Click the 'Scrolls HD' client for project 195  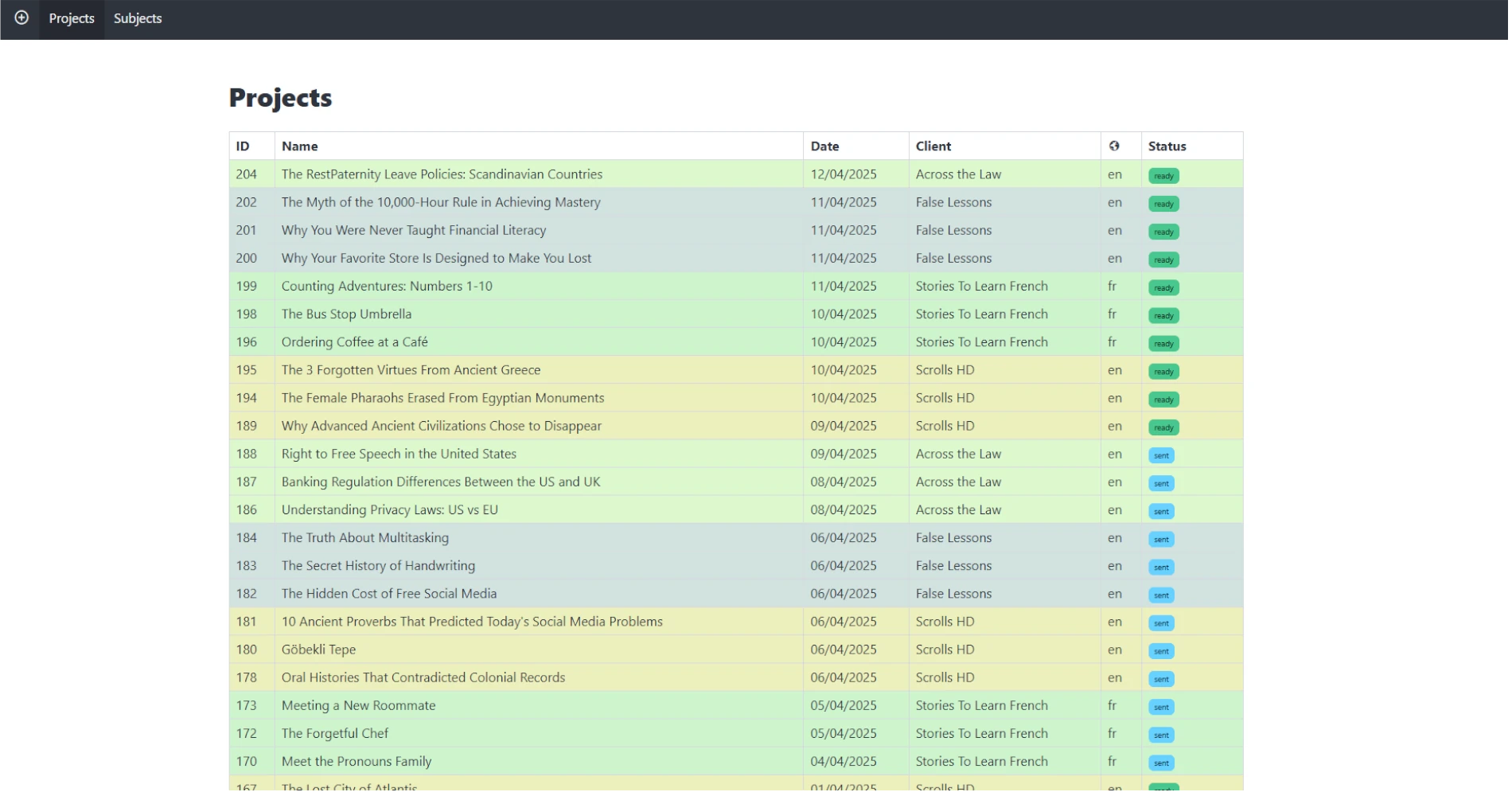[x=945, y=370]
